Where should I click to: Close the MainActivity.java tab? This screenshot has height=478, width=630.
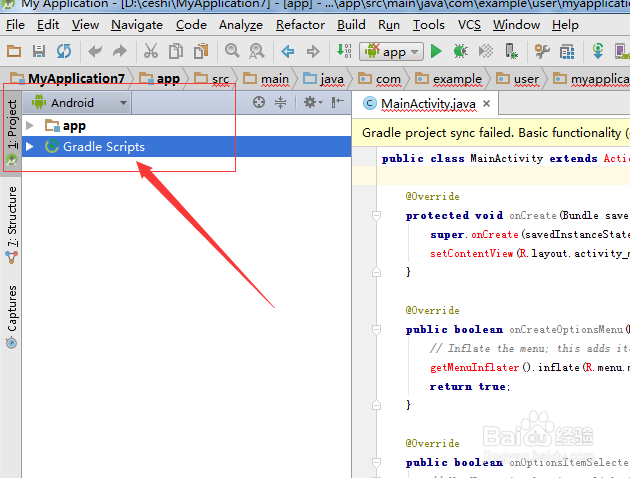[x=486, y=104]
